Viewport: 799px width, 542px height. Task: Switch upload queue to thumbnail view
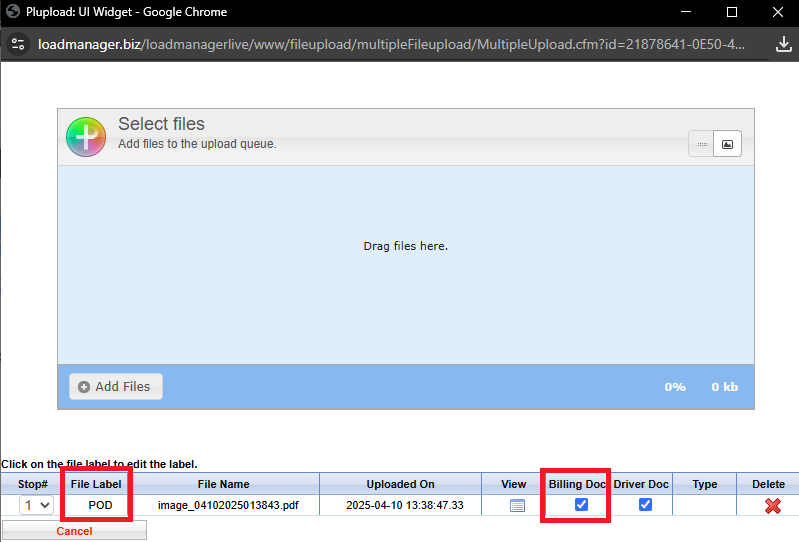pos(728,144)
